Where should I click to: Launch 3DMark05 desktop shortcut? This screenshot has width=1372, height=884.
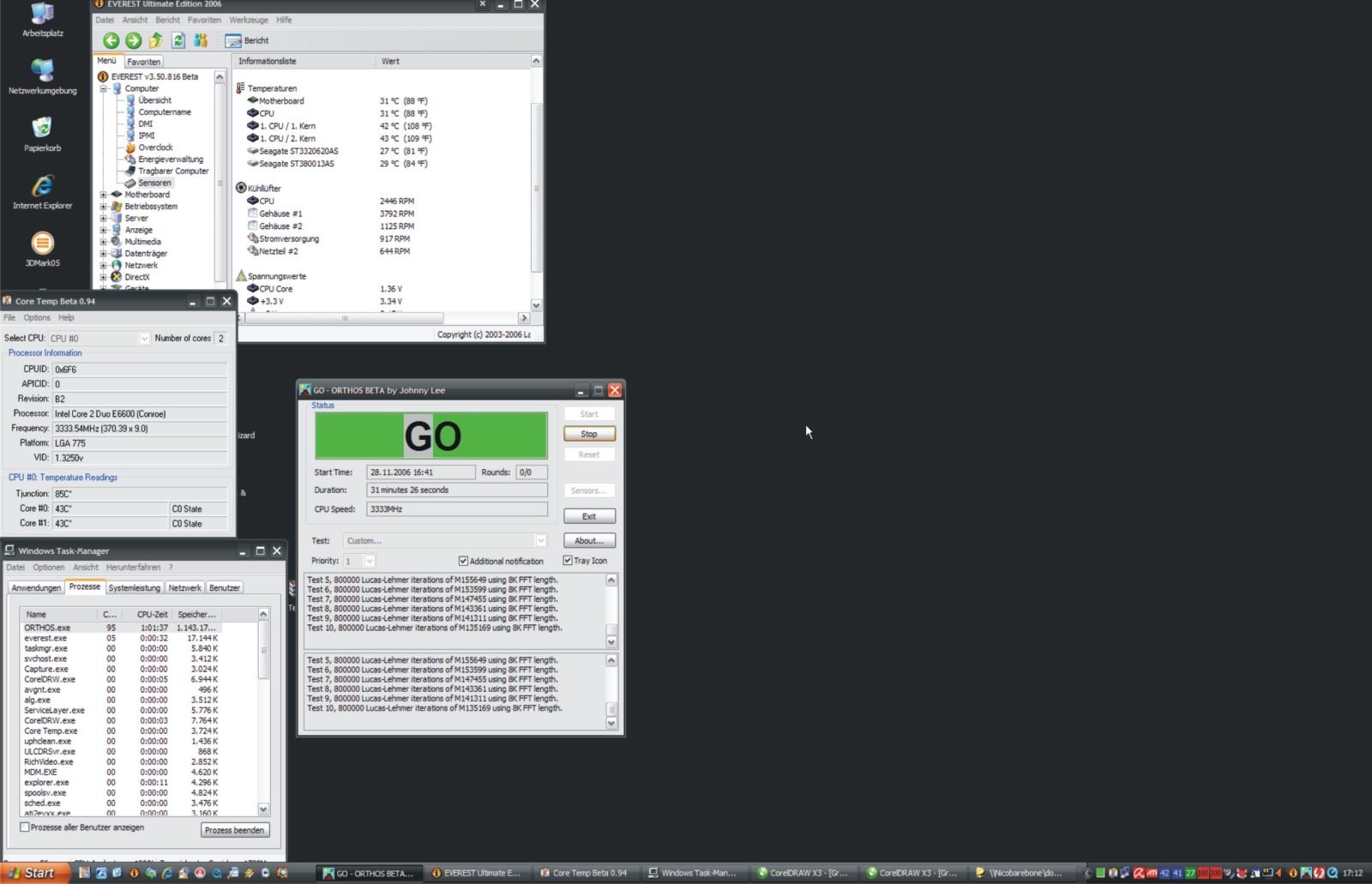click(x=42, y=250)
